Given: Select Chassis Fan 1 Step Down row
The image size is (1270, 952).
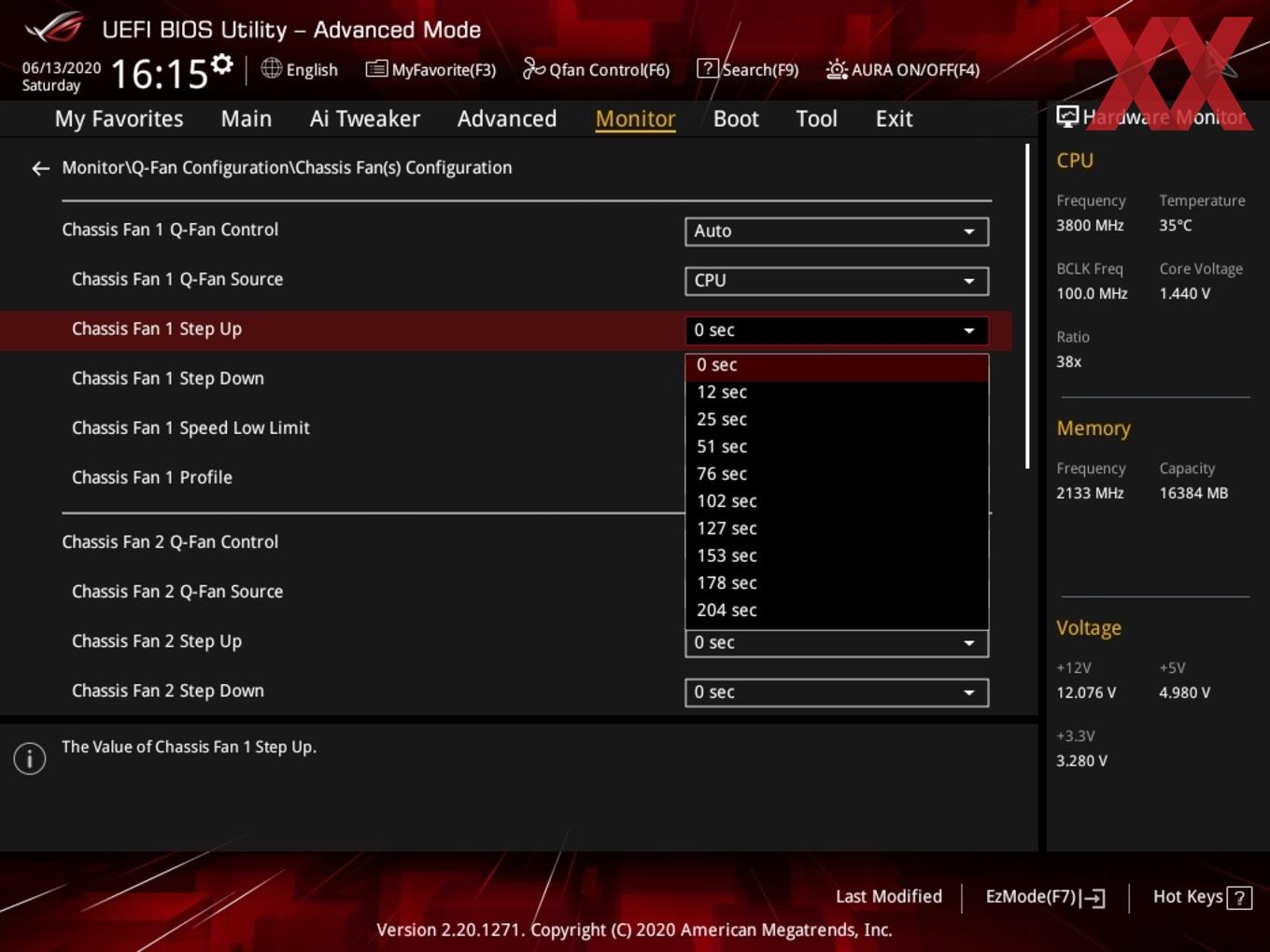Looking at the screenshot, I should coord(505,379).
